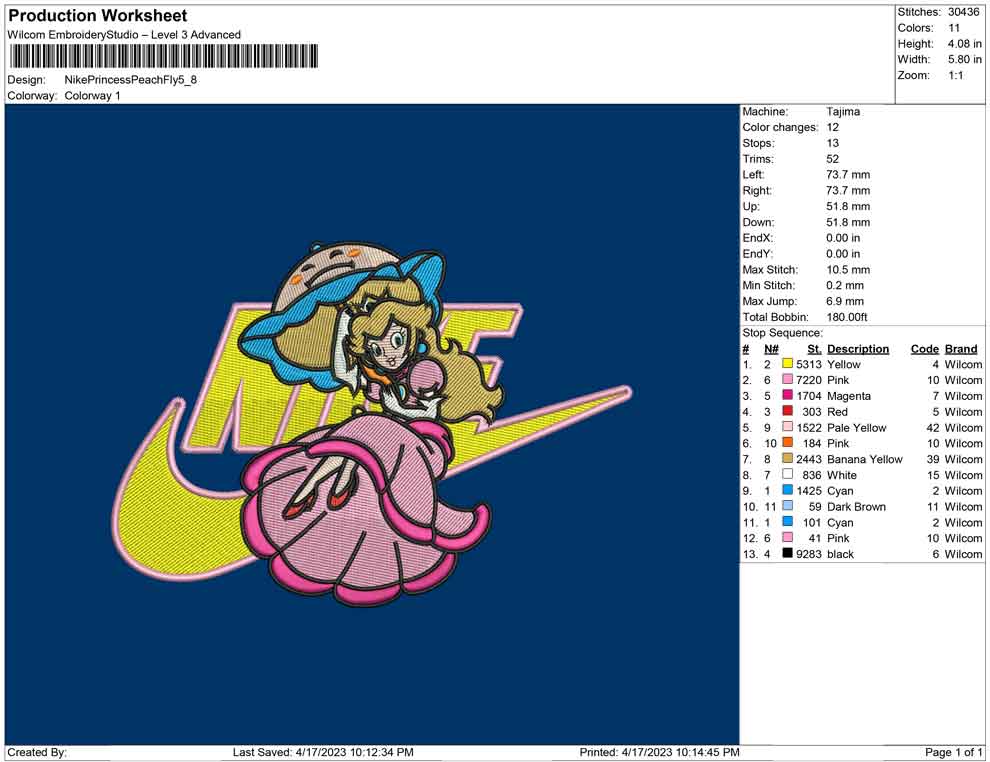990x762 pixels.
Task: Click the St. column header
Action: (x=814, y=348)
